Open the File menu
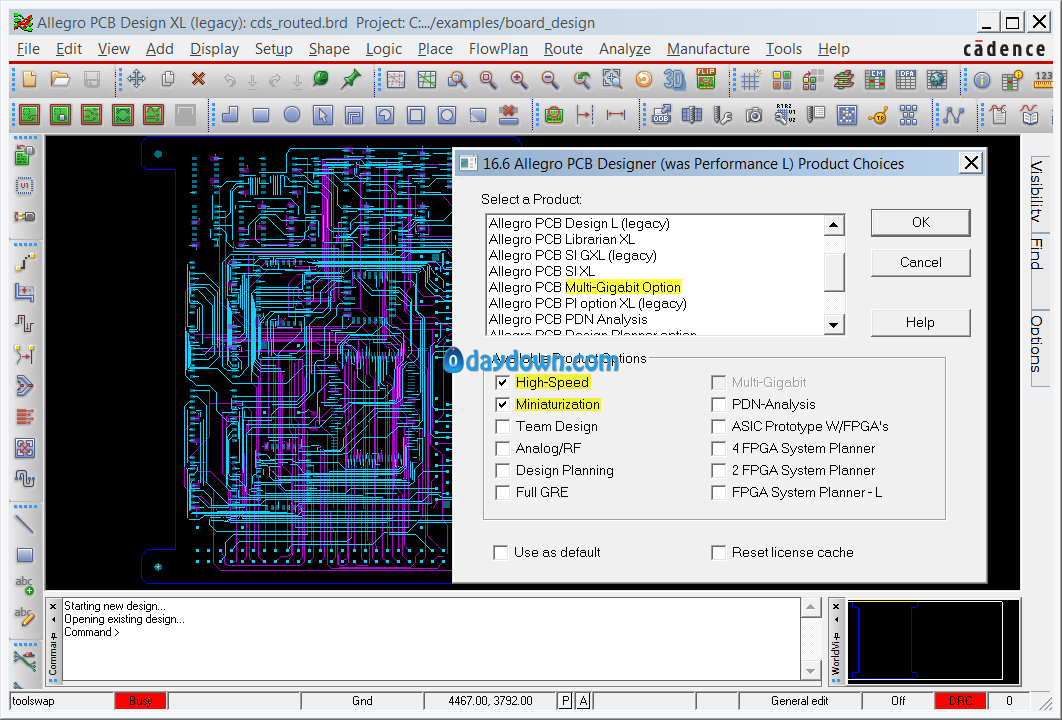Screen dimensions: 1062x720 click(28, 49)
